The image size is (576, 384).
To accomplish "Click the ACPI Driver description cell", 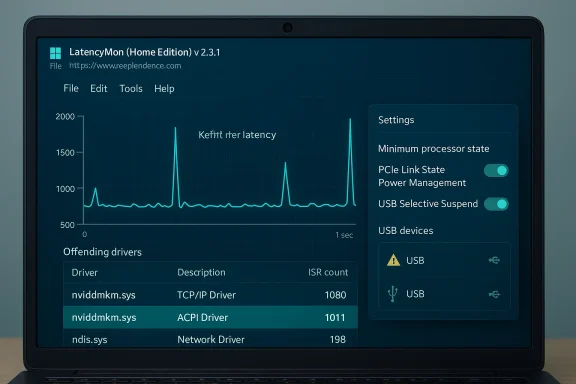I will click(202, 317).
